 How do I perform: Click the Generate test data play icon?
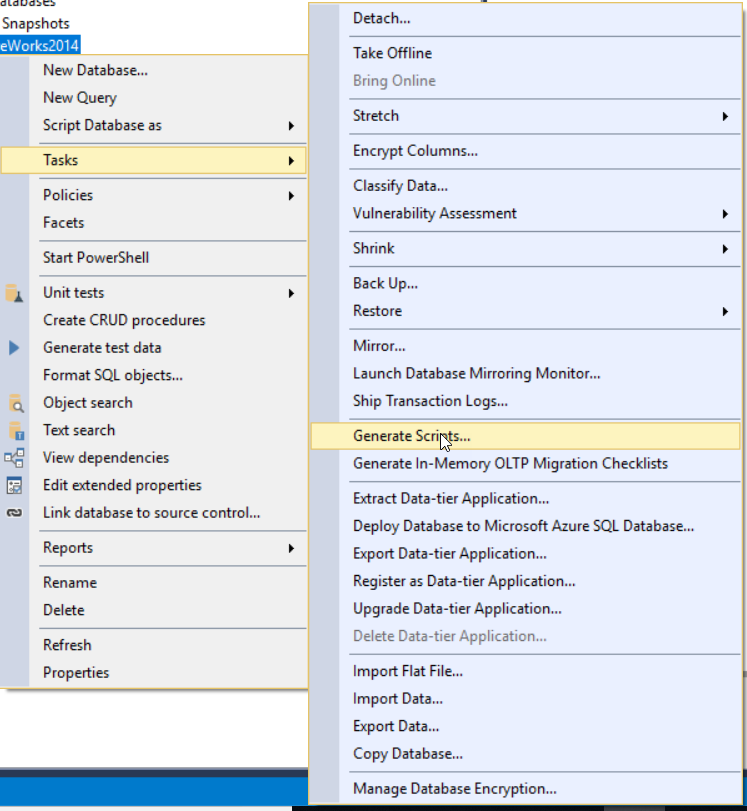[14, 348]
